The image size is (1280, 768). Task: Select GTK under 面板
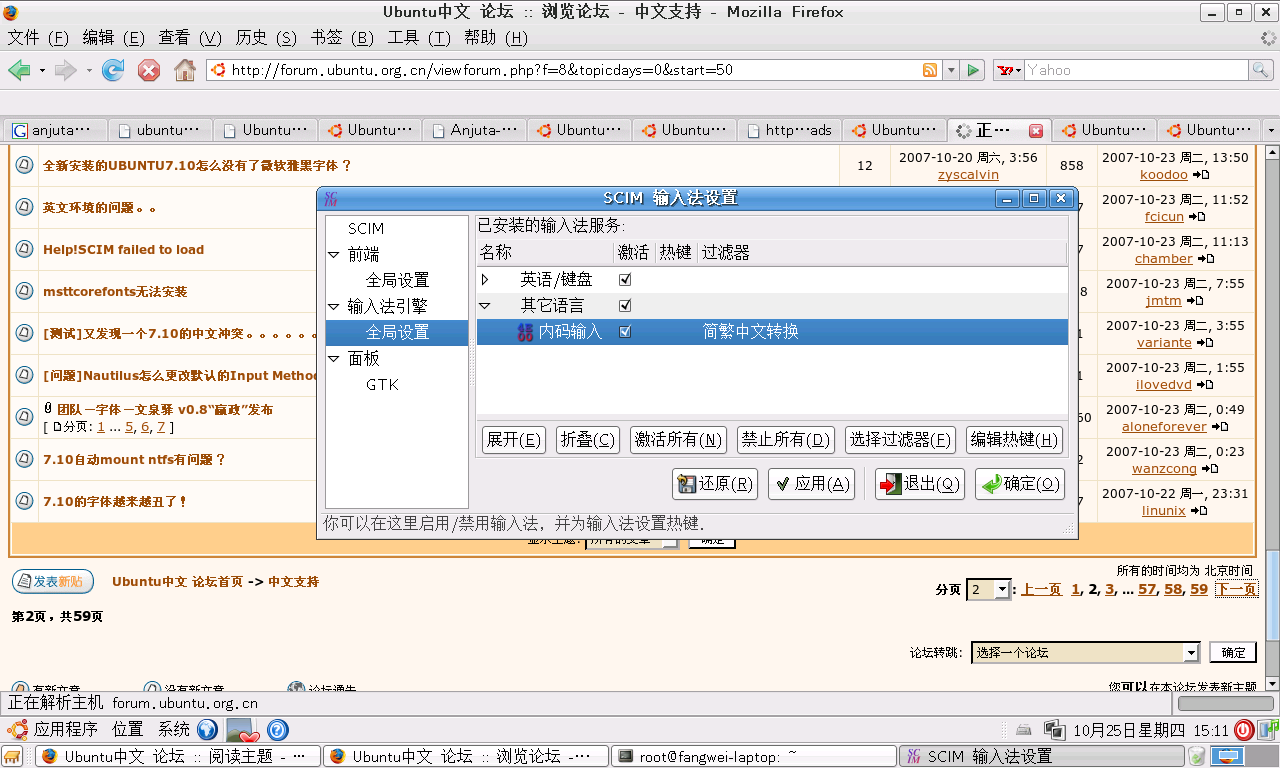coord(383,385)
